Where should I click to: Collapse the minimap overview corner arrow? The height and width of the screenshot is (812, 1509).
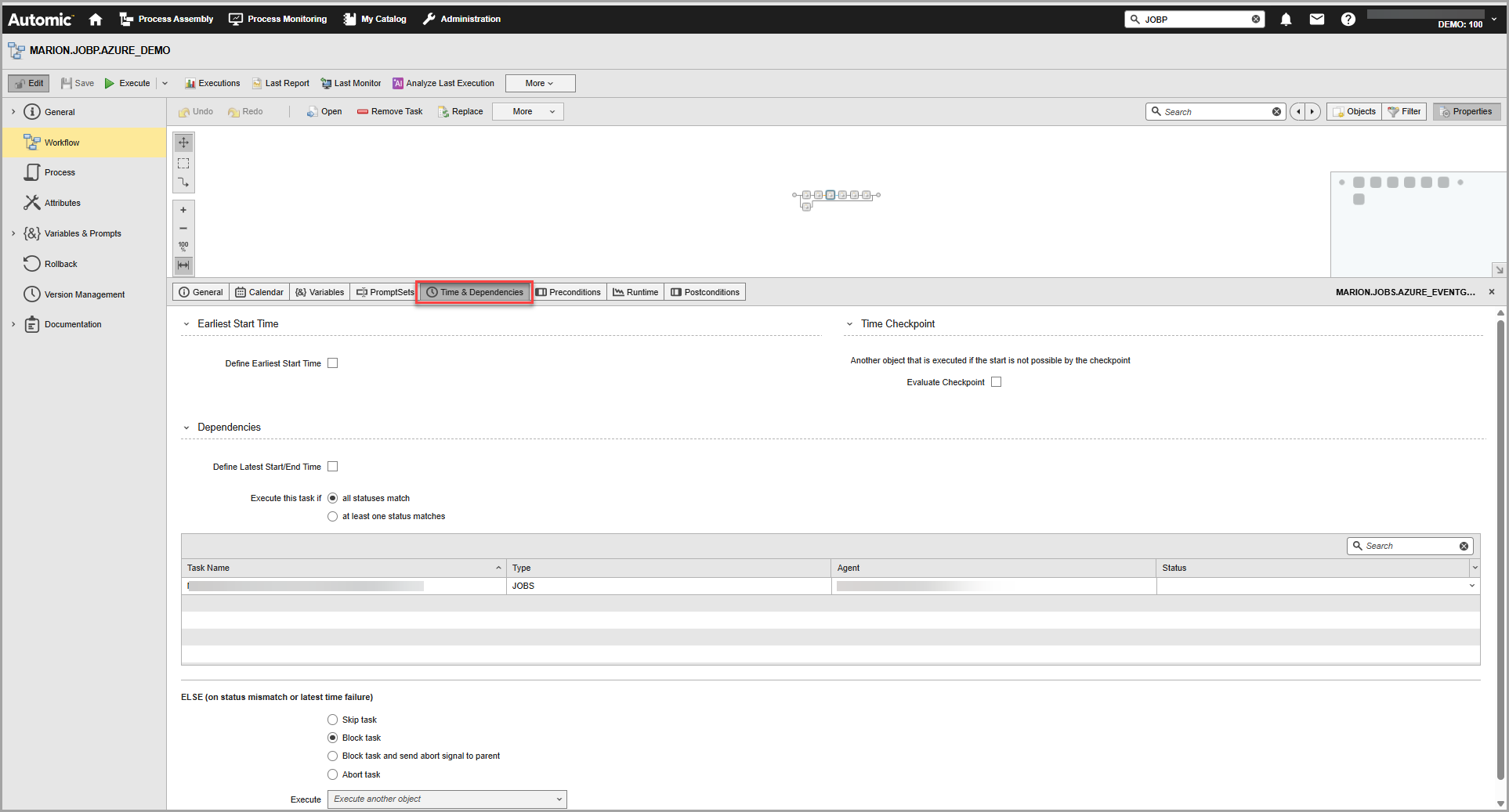pos(1499,269)
